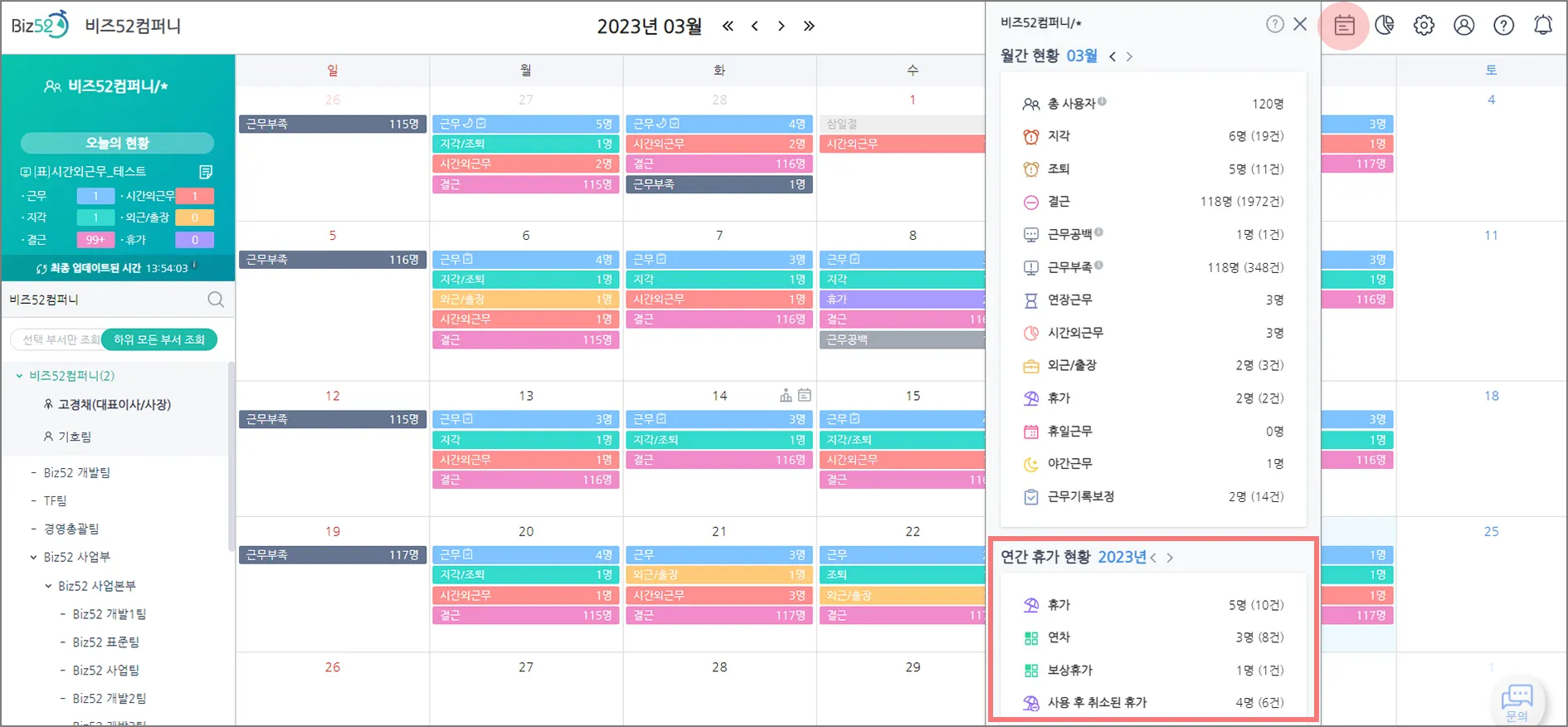Select Biz52 개발팀 in the tree
Viewport: 1568px width, 727px height.
tap(77, 472)
